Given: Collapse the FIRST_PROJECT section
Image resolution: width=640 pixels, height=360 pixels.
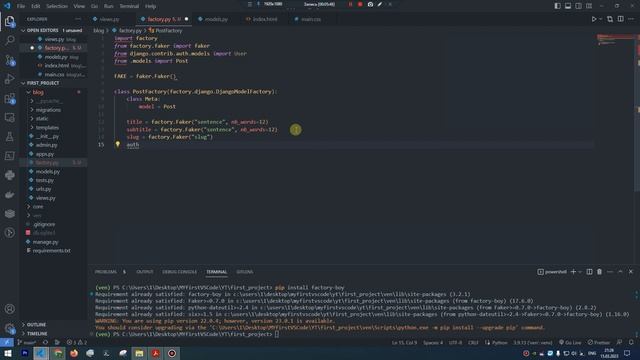Looking at the screenshot, I should pyautogui.click(x=53, y=83).
